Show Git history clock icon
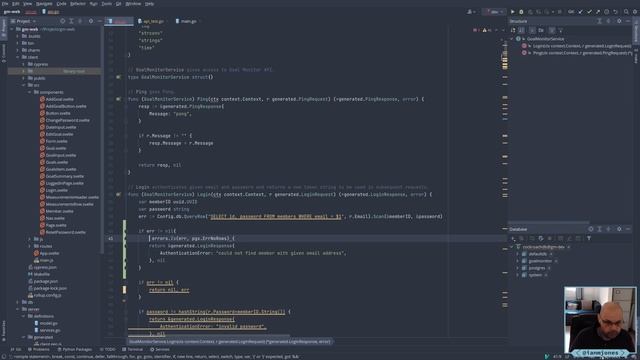Viewport: 640px width, 360px height. [x=607, y=12]
